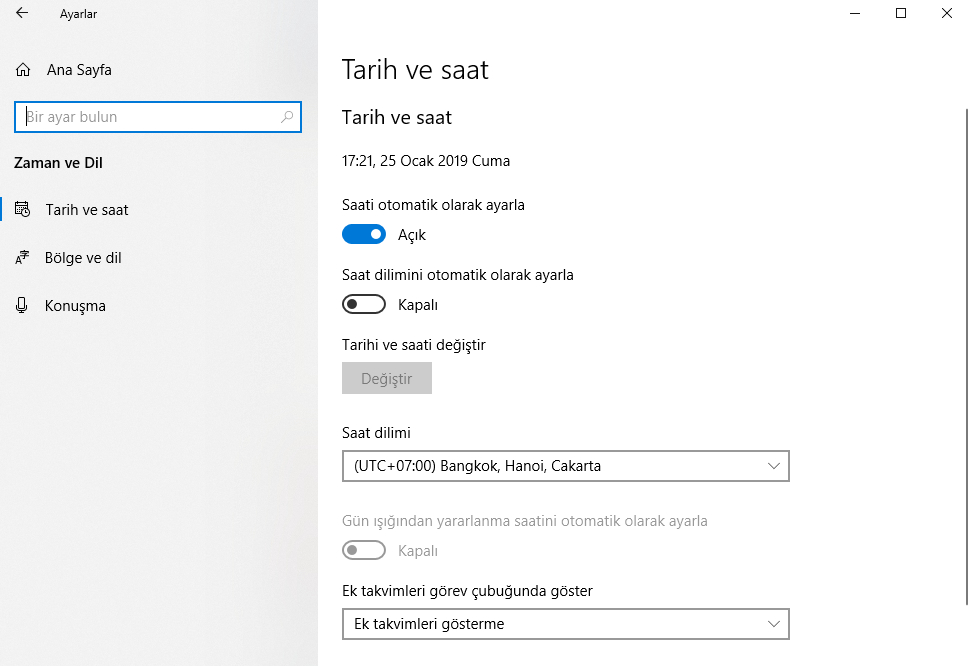Screen dimensions: 968x666
Task: Click the Ana Sayfa home icon
Action: pos(23,70)
